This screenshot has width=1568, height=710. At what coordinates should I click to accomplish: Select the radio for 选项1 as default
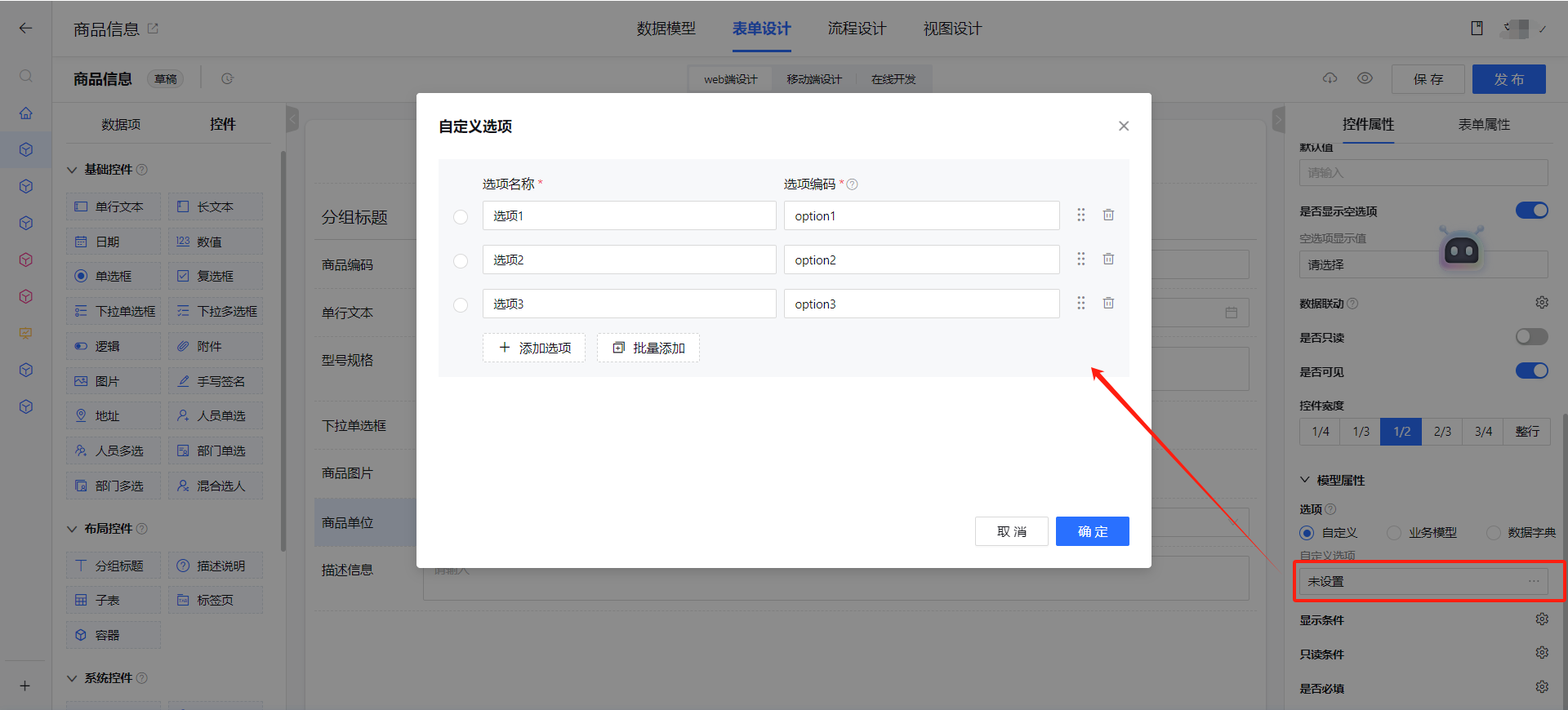point(461,216)
